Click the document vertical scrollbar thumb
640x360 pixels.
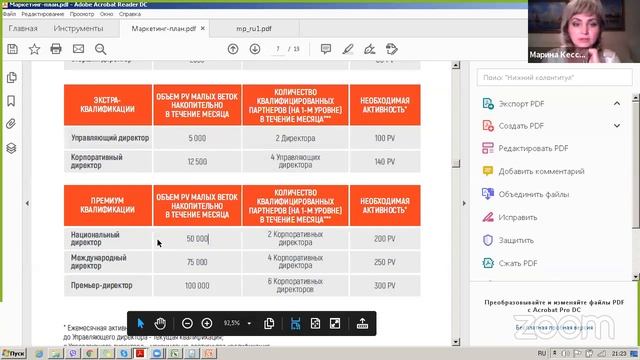(x=456, y=163)
